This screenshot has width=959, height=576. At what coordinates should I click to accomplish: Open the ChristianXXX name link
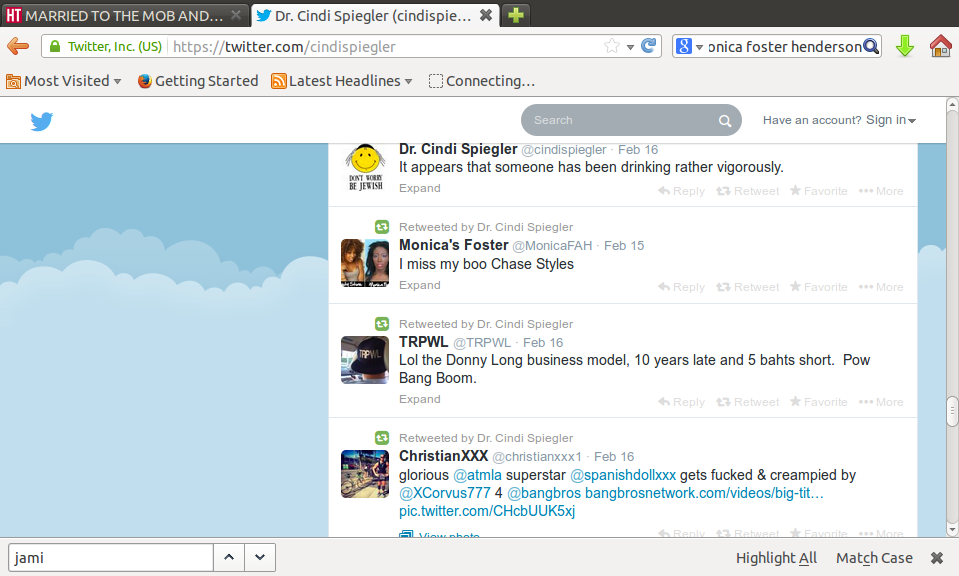pyautogui.click(x=443, y=456)
